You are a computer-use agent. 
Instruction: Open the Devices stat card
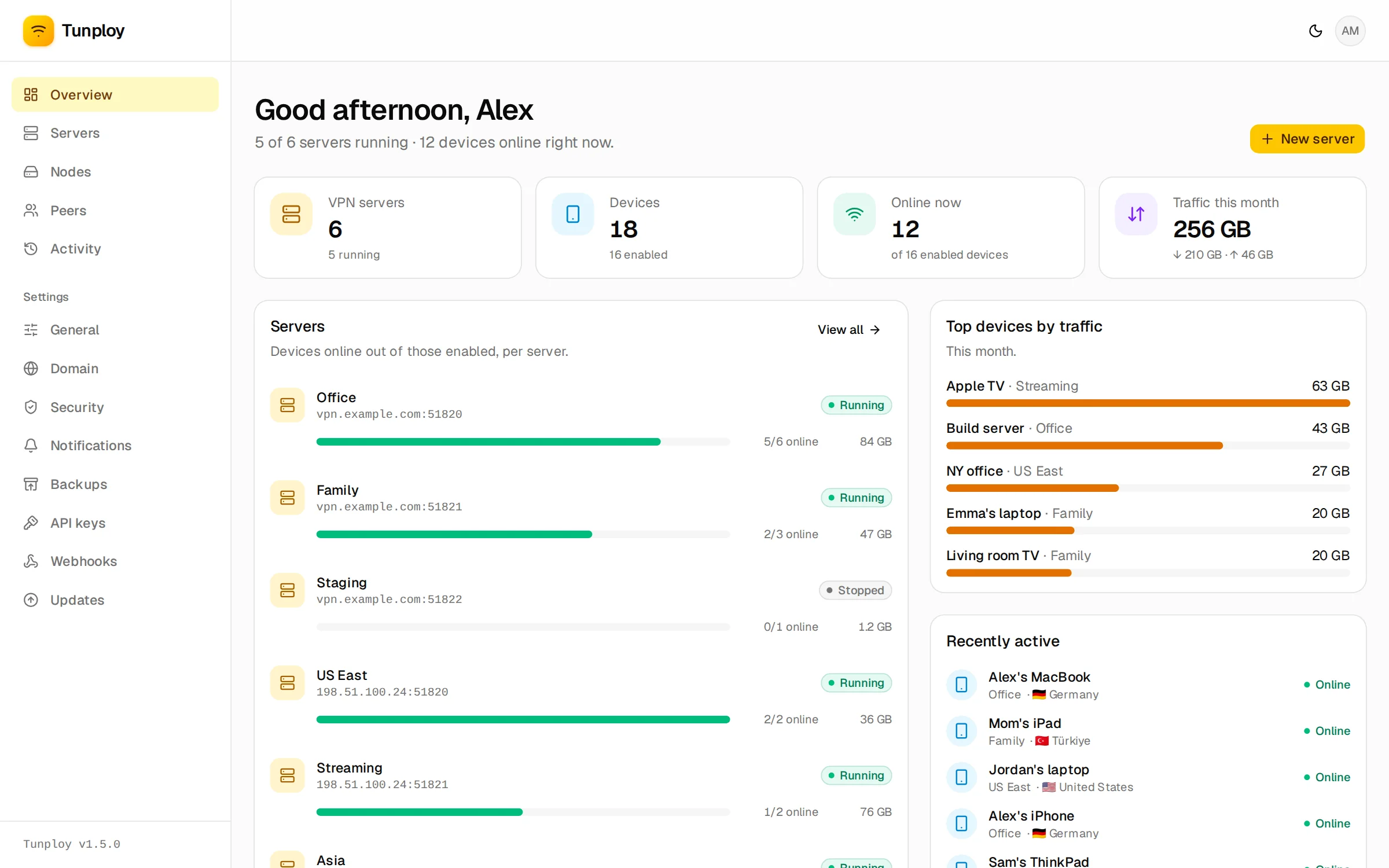pos(669,227)
